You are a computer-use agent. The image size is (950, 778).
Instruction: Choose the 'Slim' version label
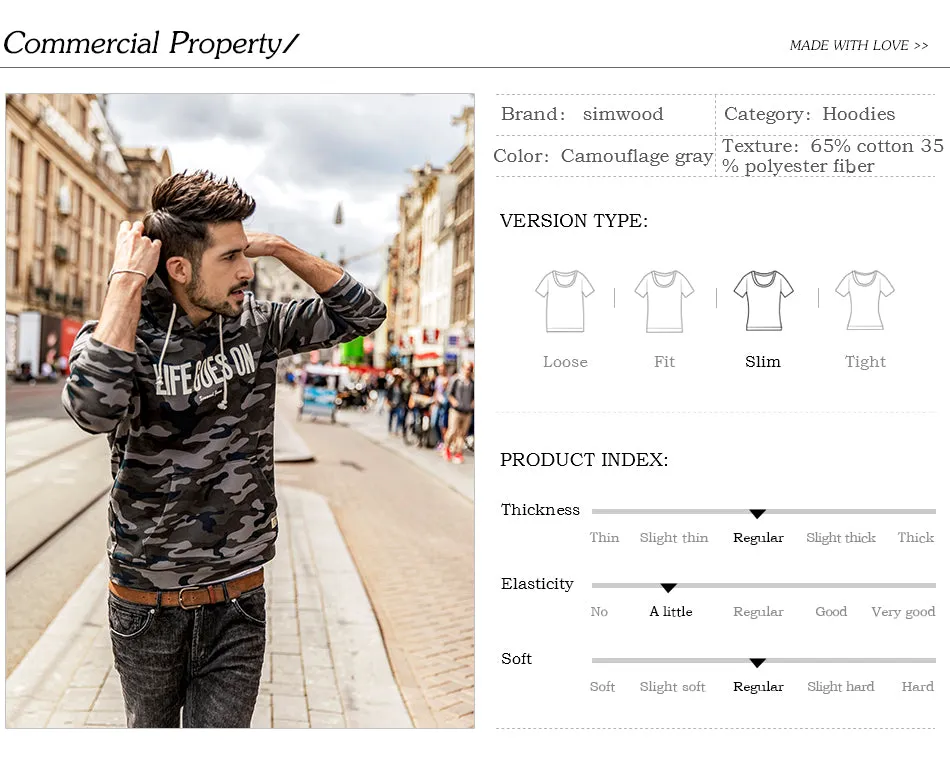point(763,362)
